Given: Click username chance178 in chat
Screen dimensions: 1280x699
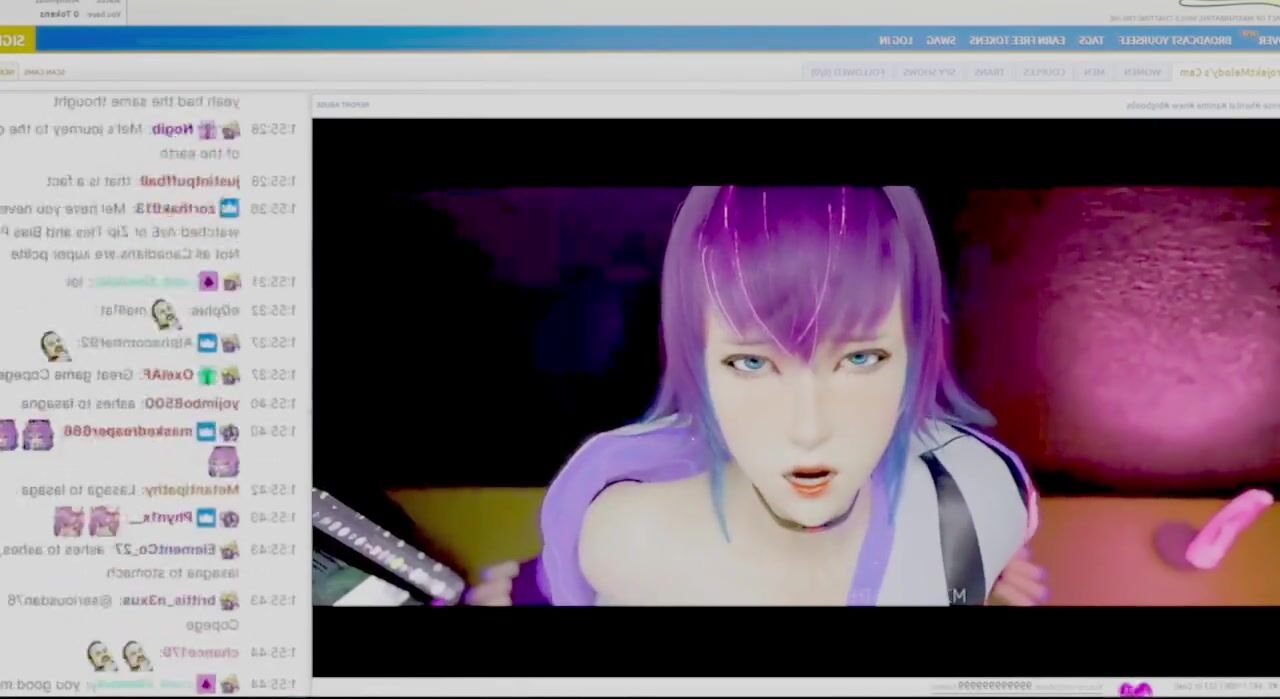Looking at the screenshot, I should [200, 653].
